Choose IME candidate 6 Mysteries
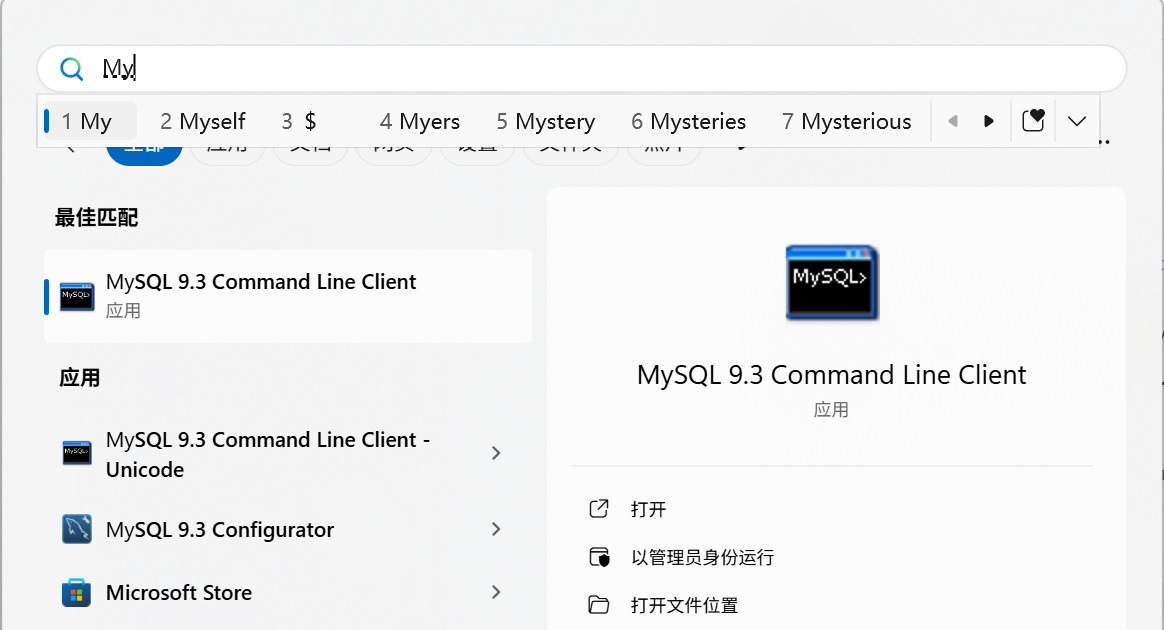Viewport: 1164px width, 630px height. [x=688, y=121]
